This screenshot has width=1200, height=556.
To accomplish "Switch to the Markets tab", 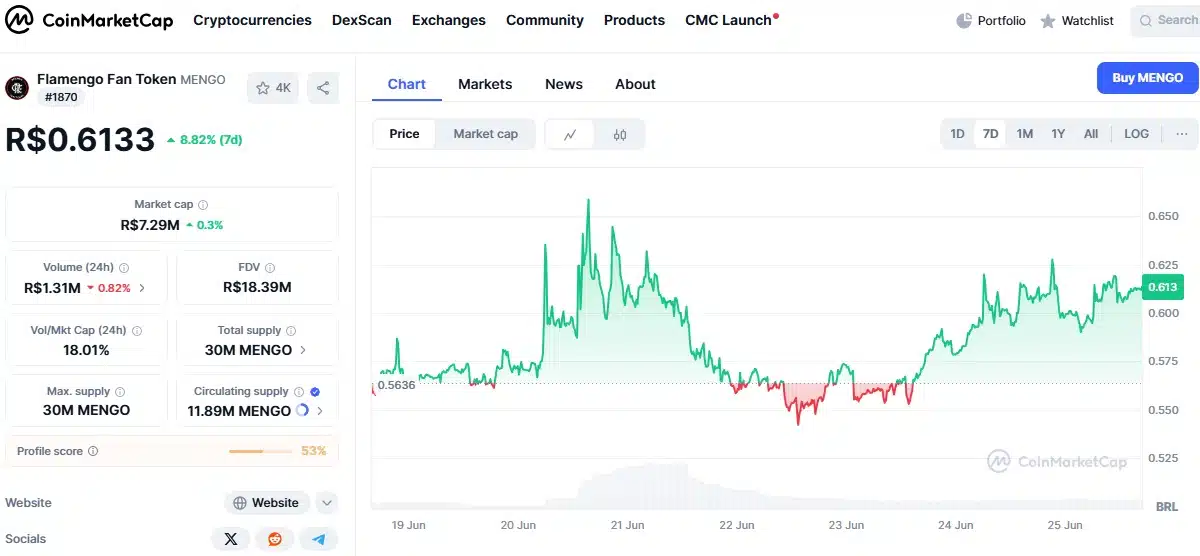I will [x=485, y=84].
